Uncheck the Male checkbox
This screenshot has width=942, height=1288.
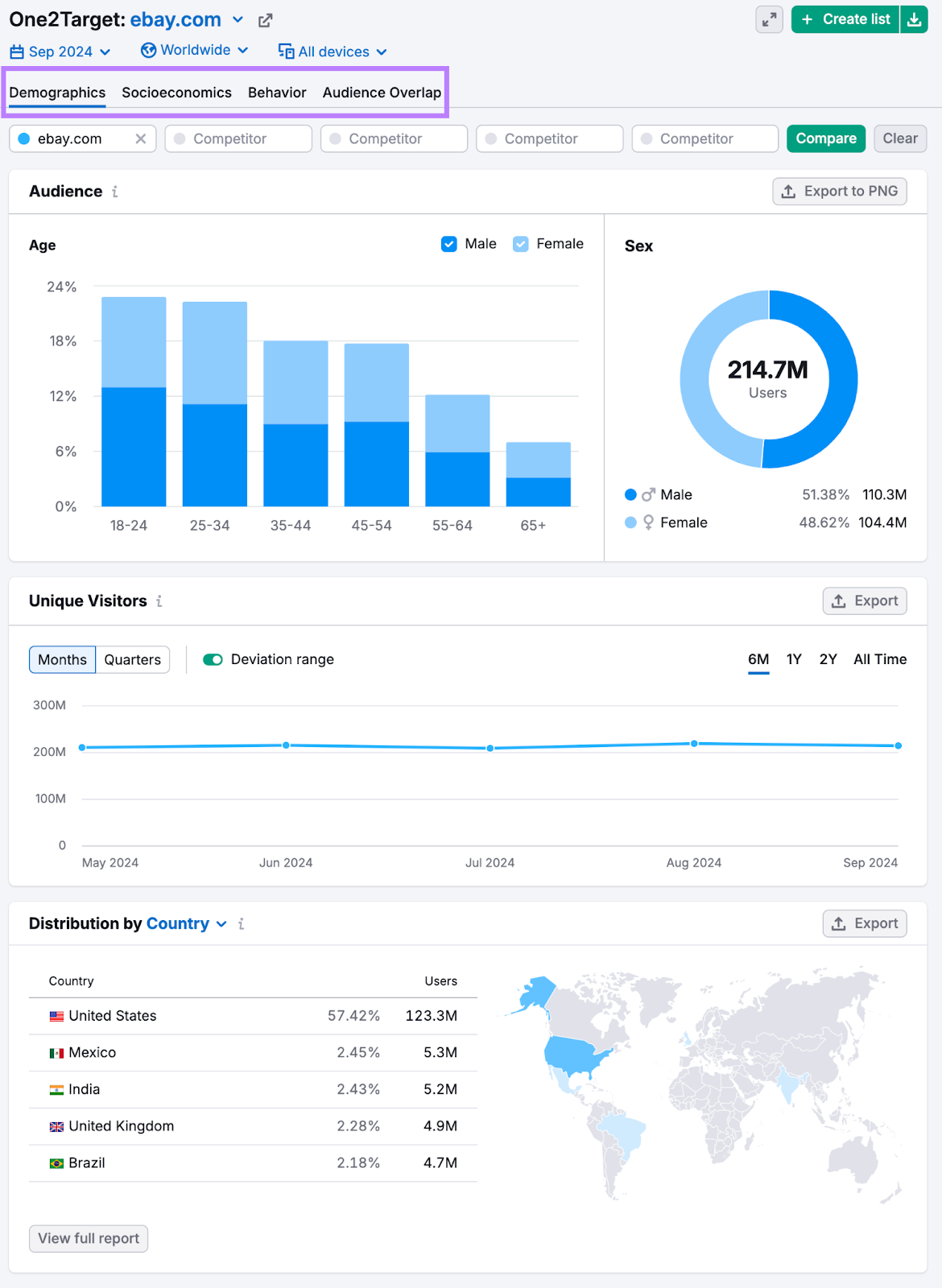(x=449, y=244)
